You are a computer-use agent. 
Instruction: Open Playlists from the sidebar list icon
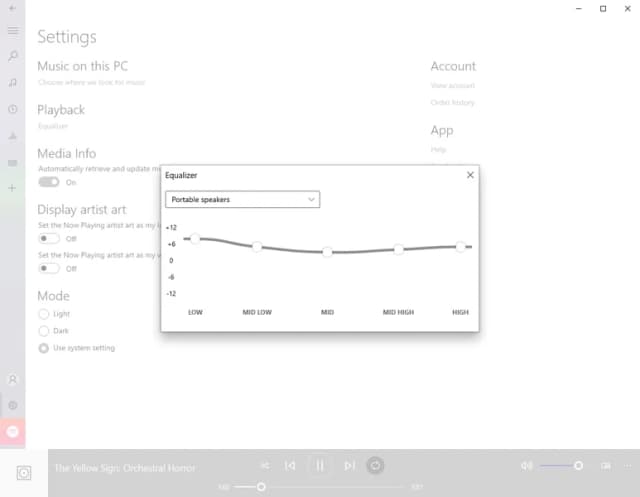[13, 163]
